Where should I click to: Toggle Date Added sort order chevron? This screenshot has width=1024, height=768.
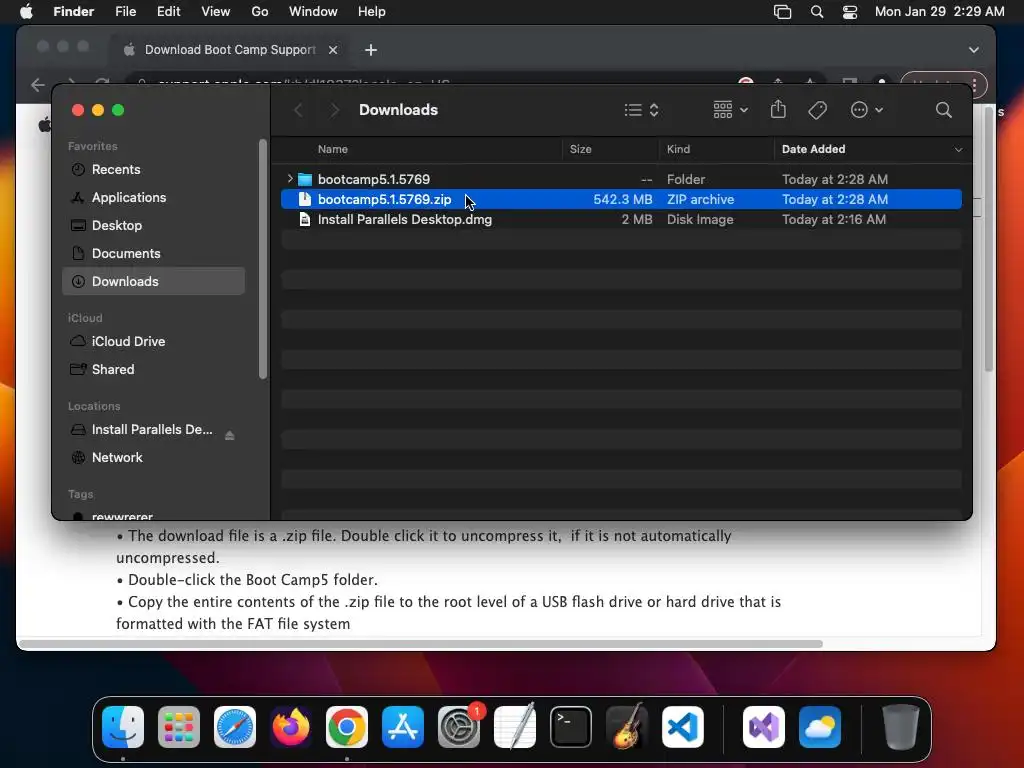pyautogui.click(x=958, y=150)
